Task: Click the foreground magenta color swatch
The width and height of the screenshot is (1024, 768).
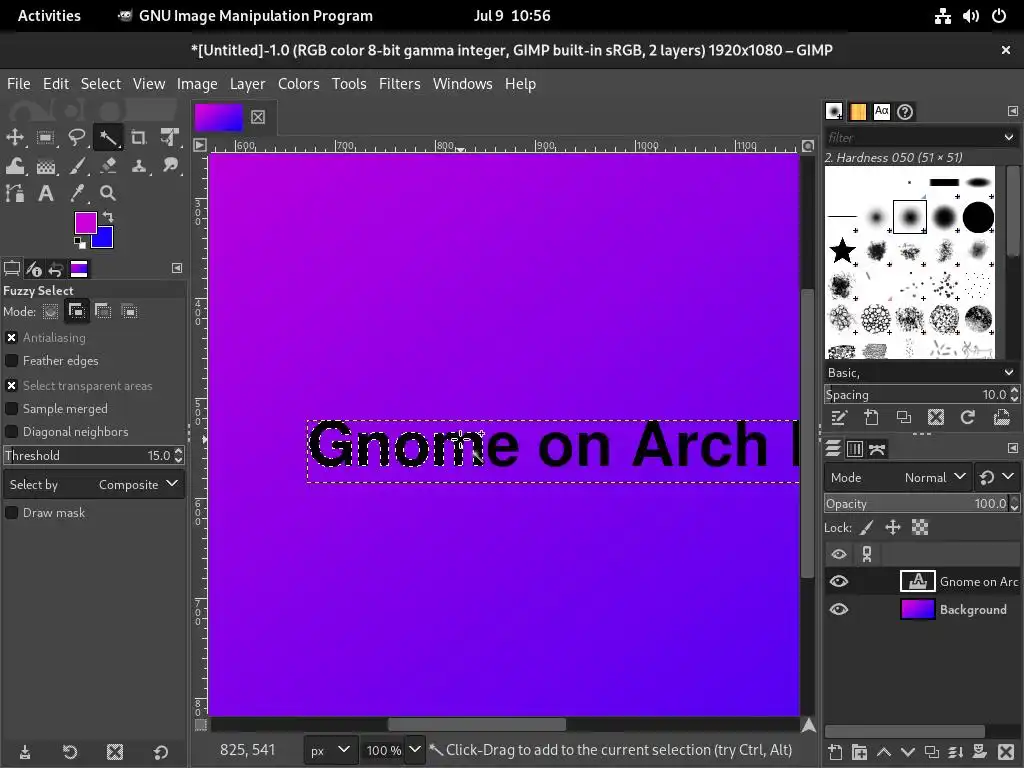Action: [84, 222]
